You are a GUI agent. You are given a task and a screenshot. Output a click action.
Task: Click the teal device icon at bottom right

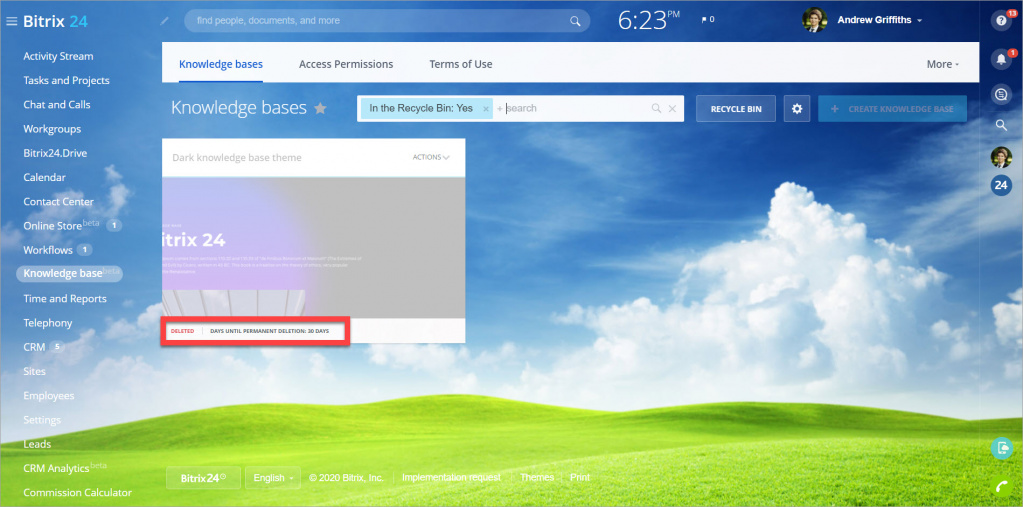(x=1001, y=448)
